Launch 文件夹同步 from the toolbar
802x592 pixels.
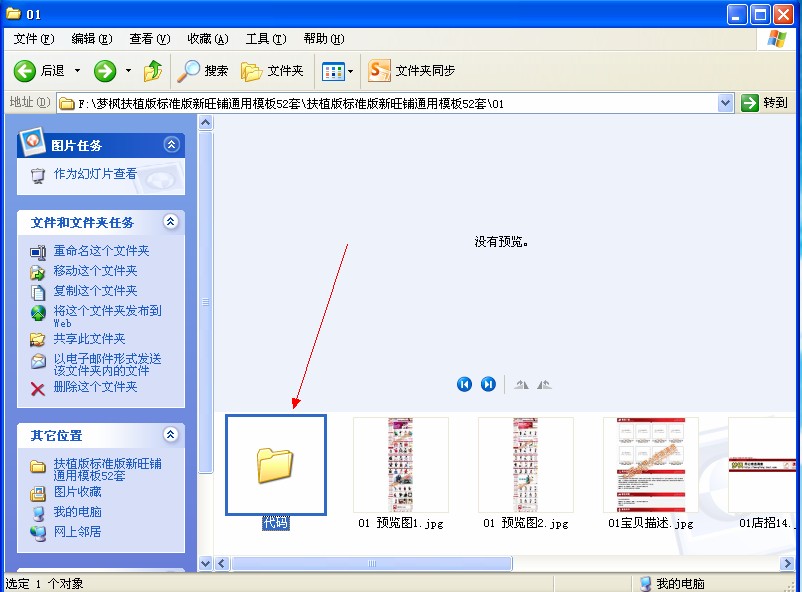403,71
